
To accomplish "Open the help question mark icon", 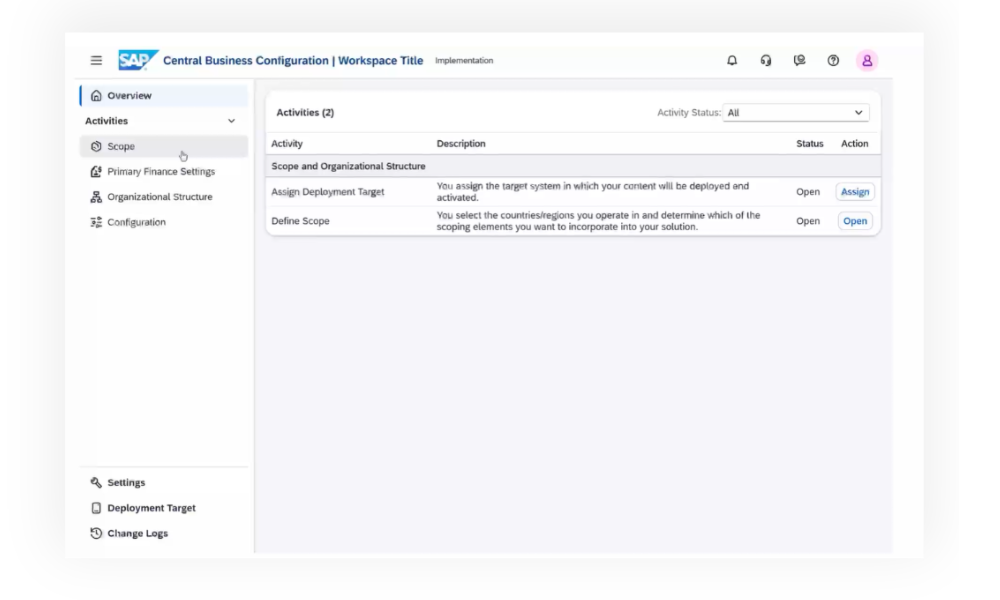I will [833, 60].
